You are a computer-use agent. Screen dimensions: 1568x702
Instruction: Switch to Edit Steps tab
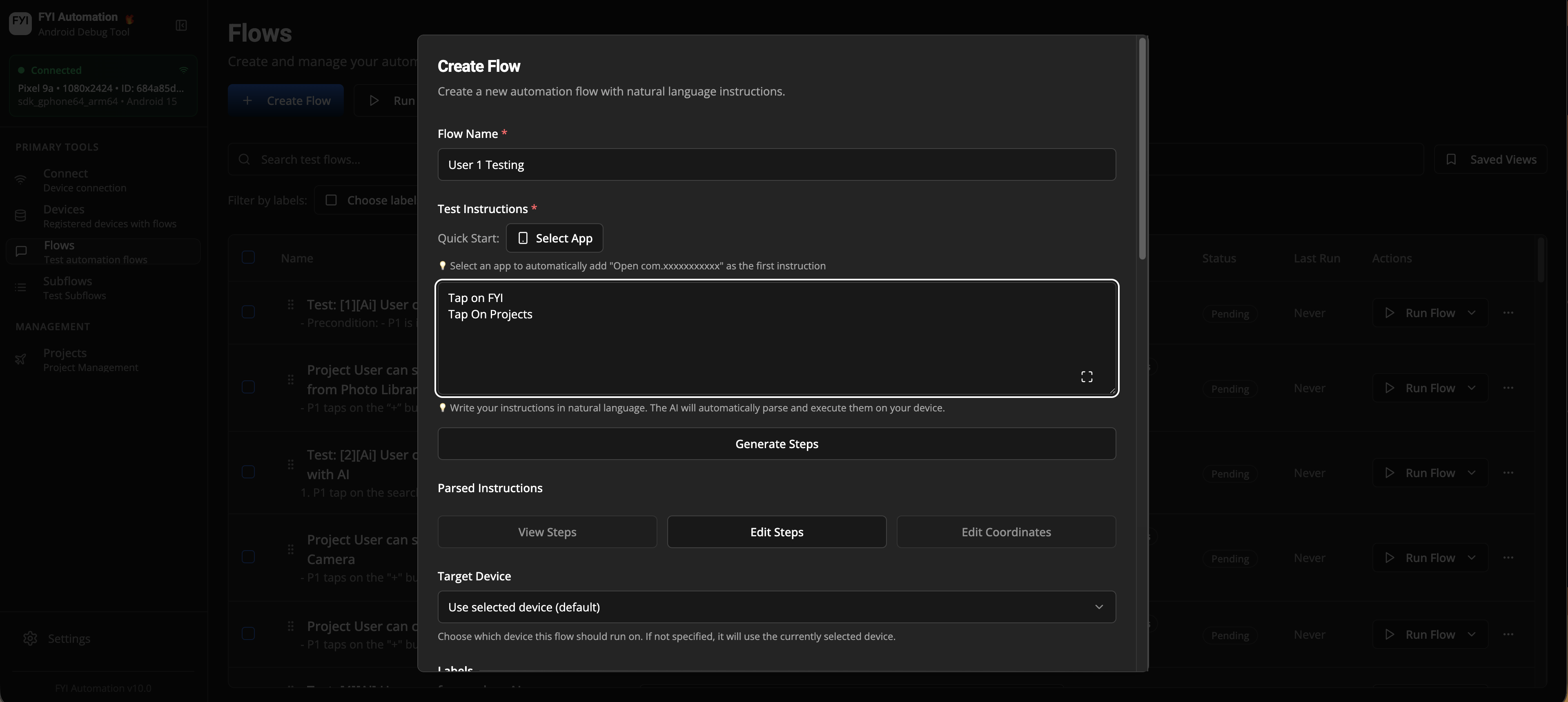777,532
